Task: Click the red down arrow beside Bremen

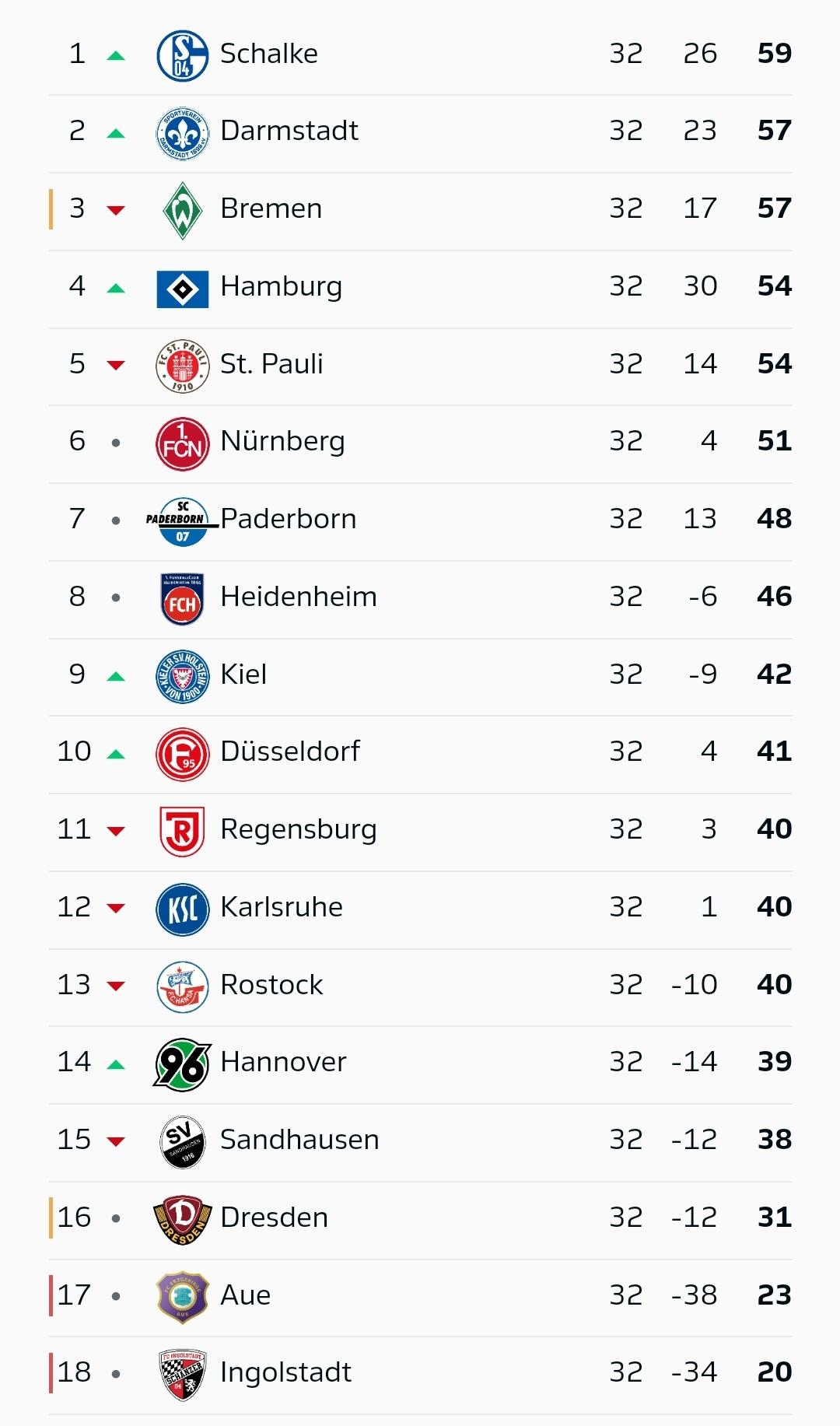Action: coord(116,210)
